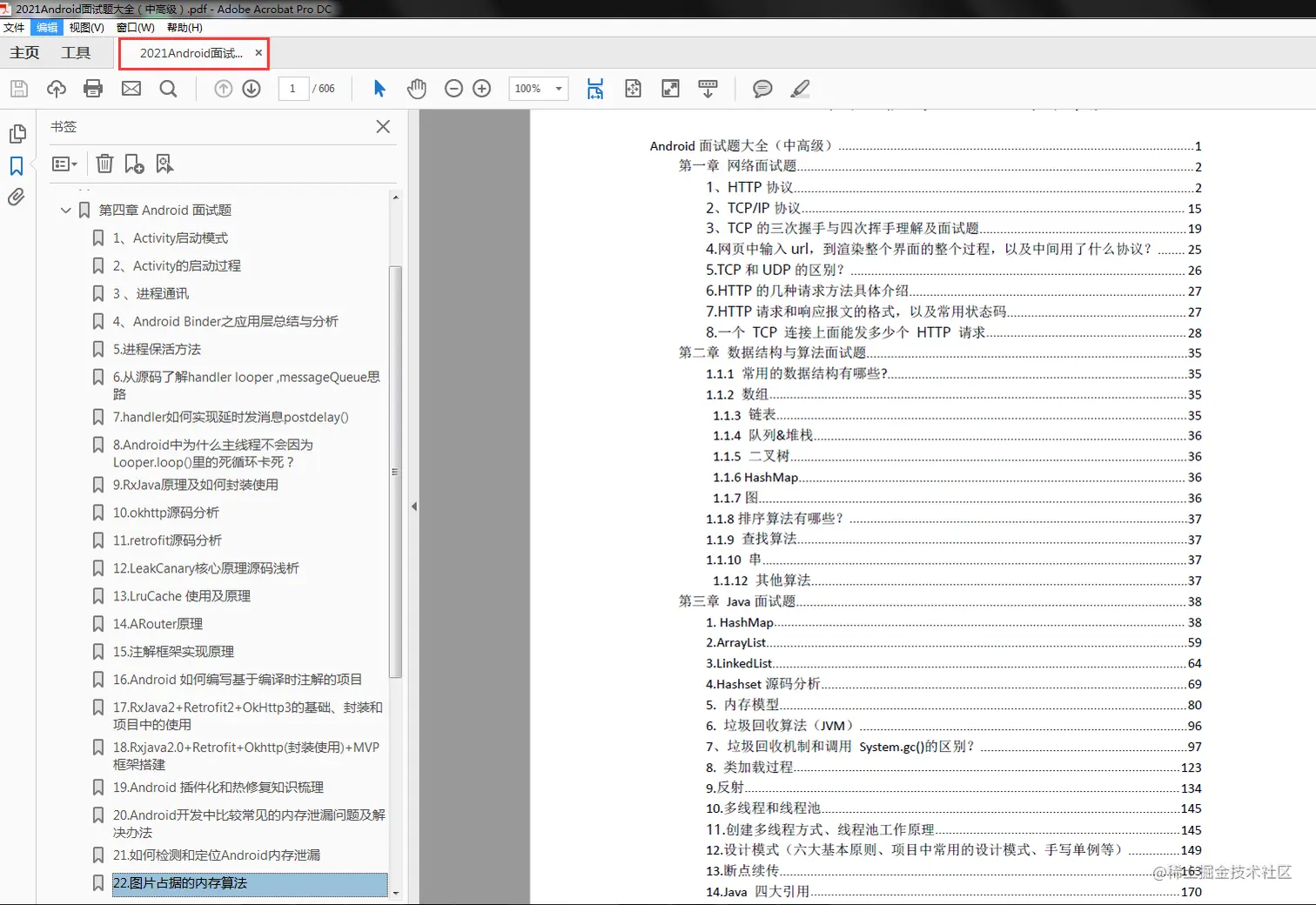Click the read mode download-arrow icon
1316x905 pixels.
point(708,89)
